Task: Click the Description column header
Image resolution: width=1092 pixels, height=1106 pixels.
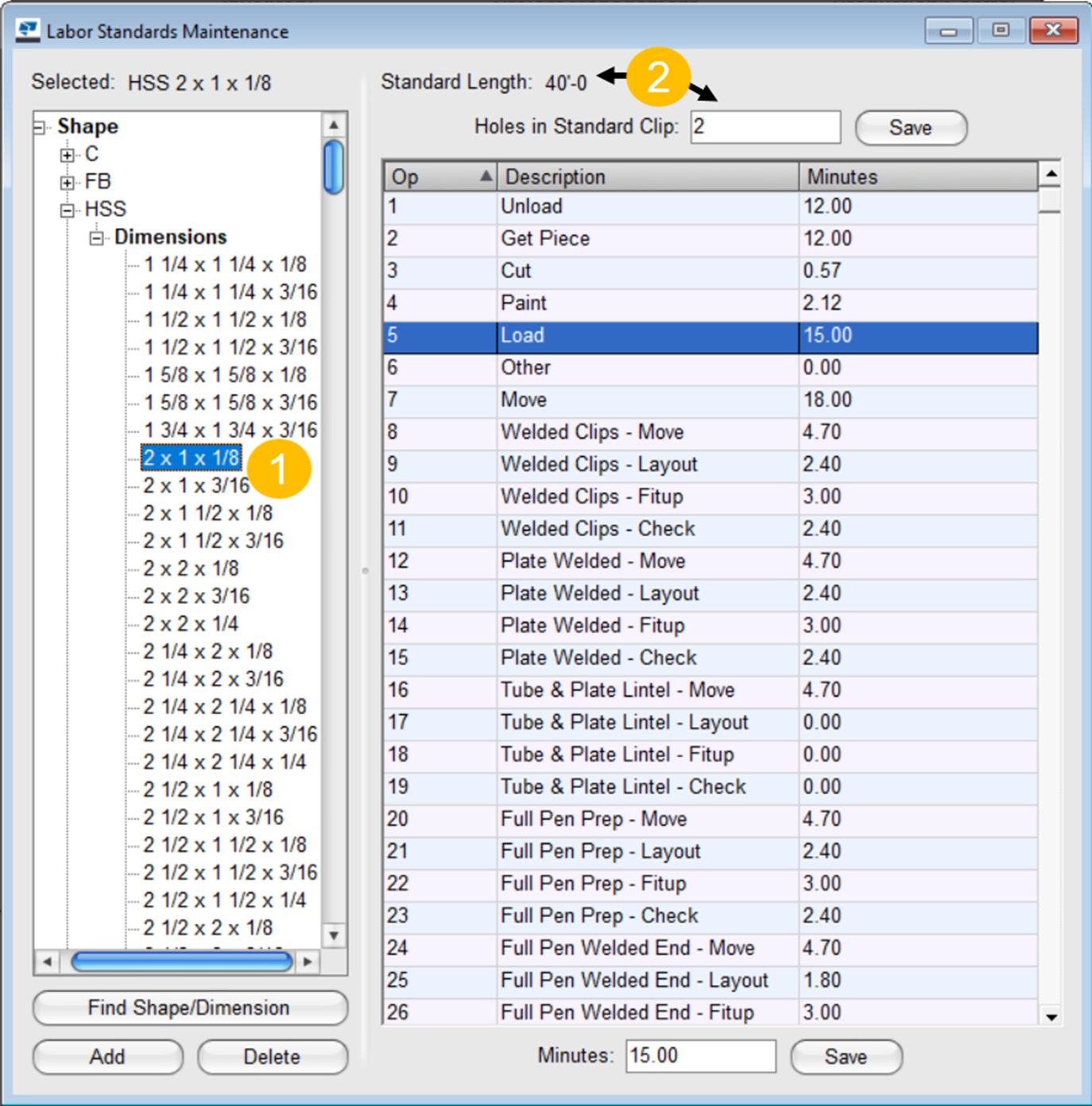Action: coord(647,176)
